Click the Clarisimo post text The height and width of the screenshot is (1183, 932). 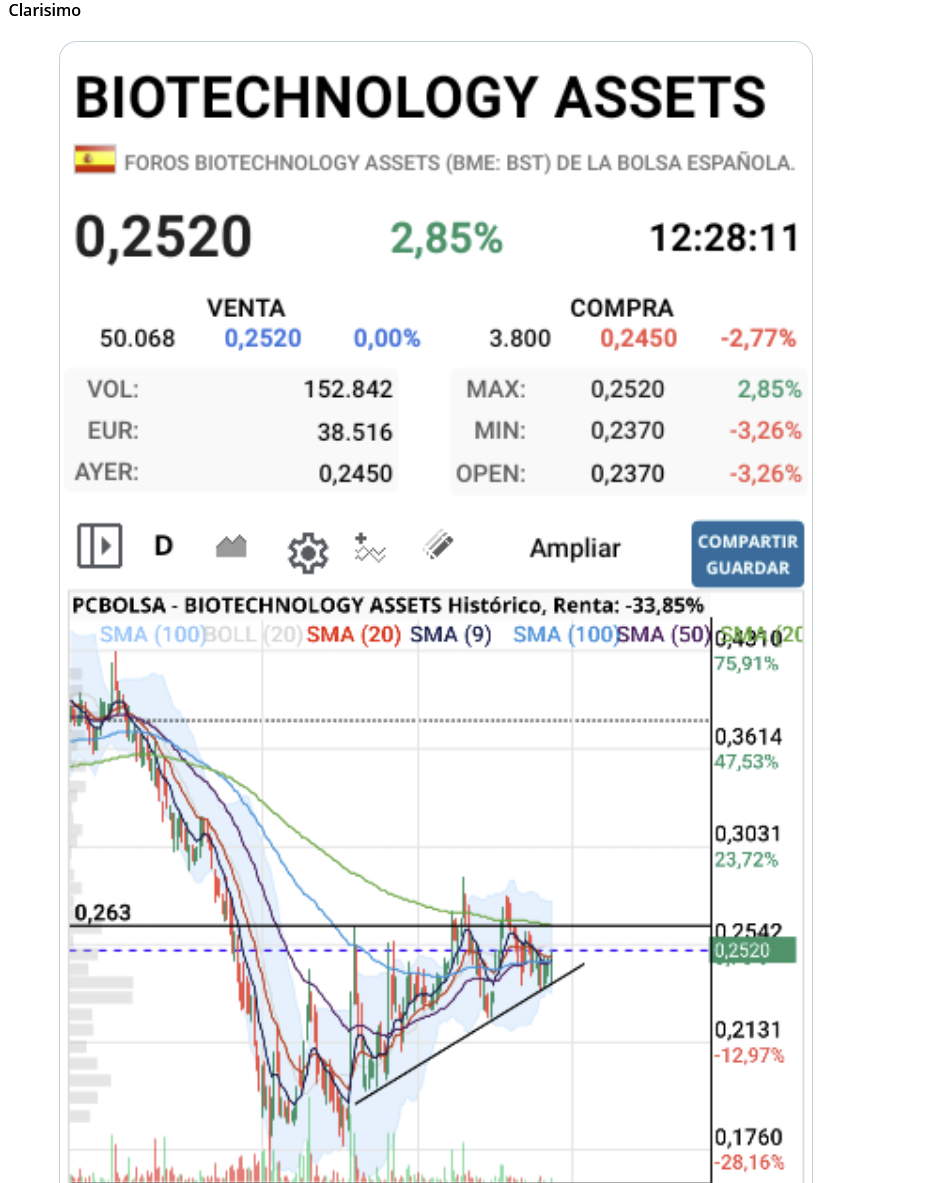point(45,11)
